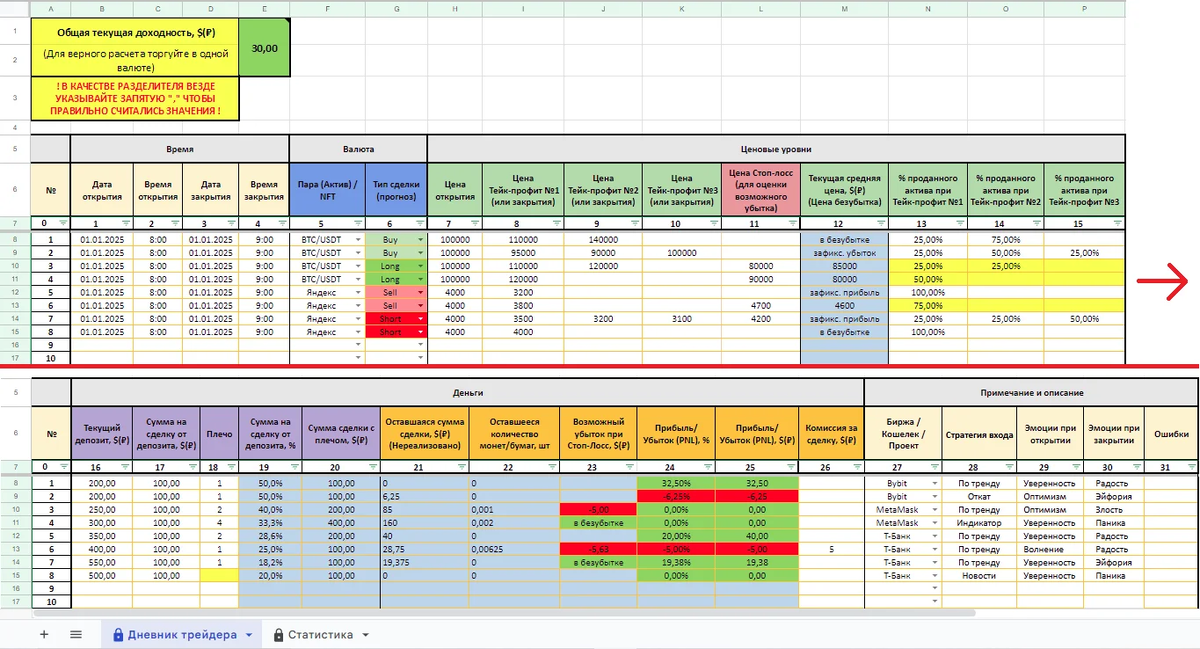
Task: Open Short deal type dropdown in trade row 7
Action: (420, 318)
